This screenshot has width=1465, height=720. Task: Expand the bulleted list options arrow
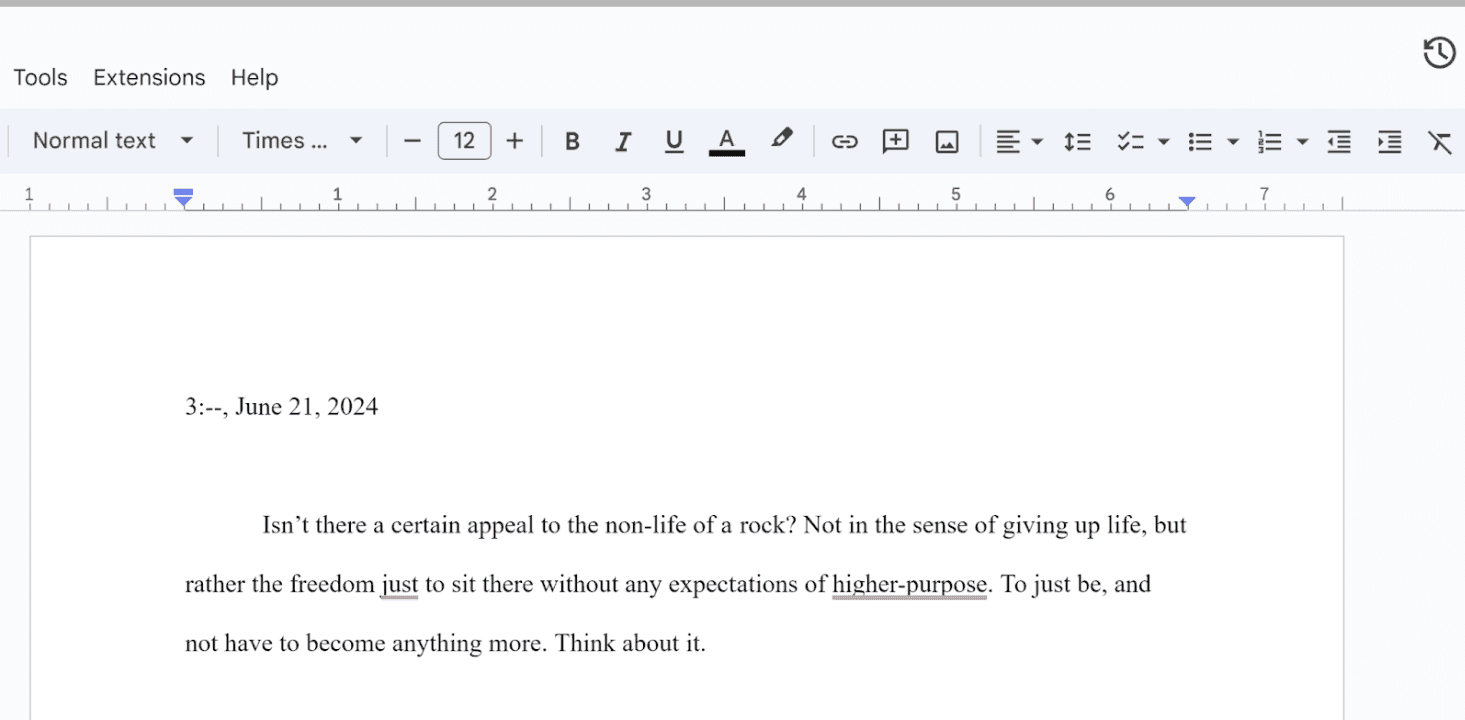(x=1232, y=142)
